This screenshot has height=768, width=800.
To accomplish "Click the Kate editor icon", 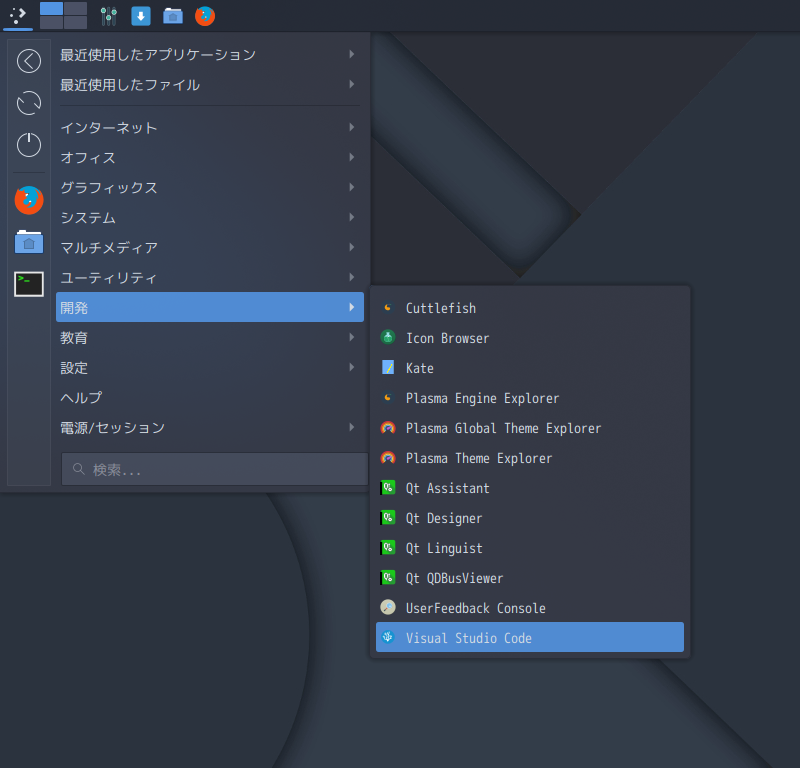I will tap(388, 367).
